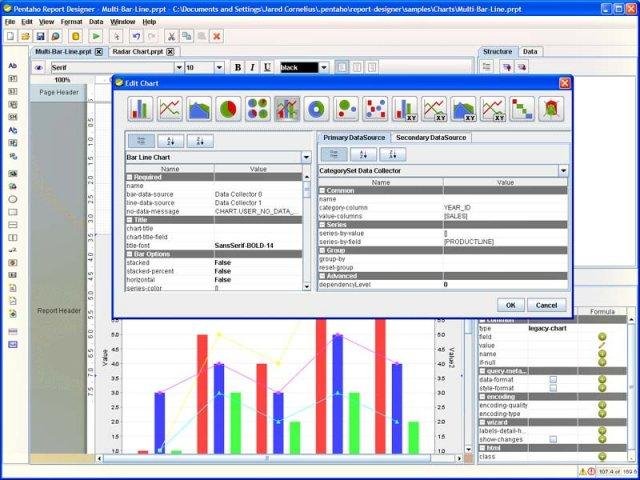Collapse the Bar Options properties group
640x480 pixels.
(x=129, y=254)
